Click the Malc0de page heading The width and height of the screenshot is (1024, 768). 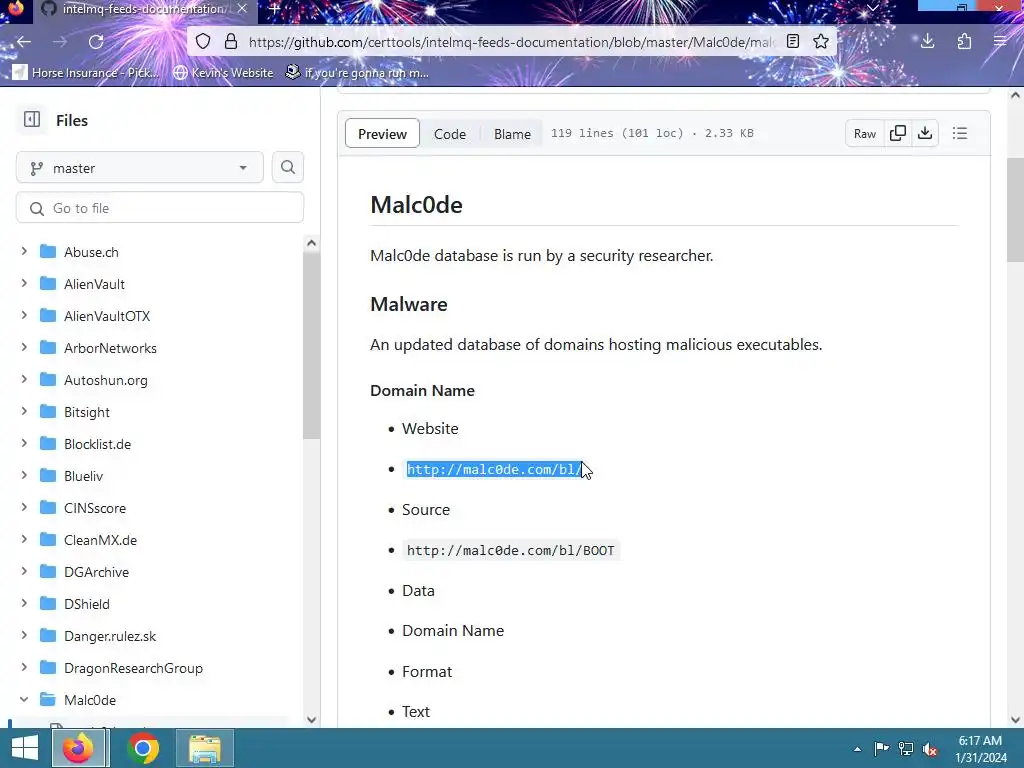pos(416,204)
